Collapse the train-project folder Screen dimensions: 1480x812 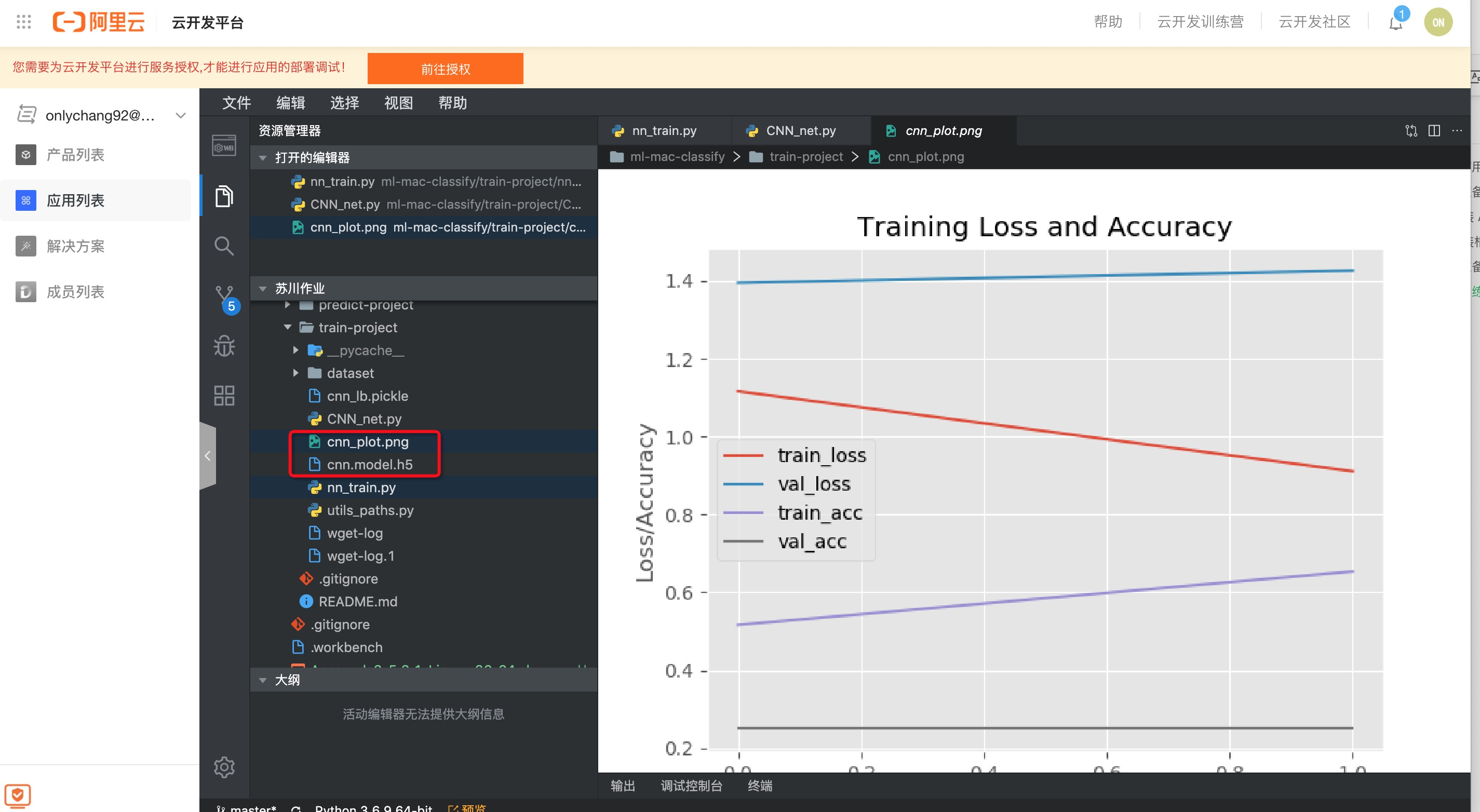pos(288,327)
